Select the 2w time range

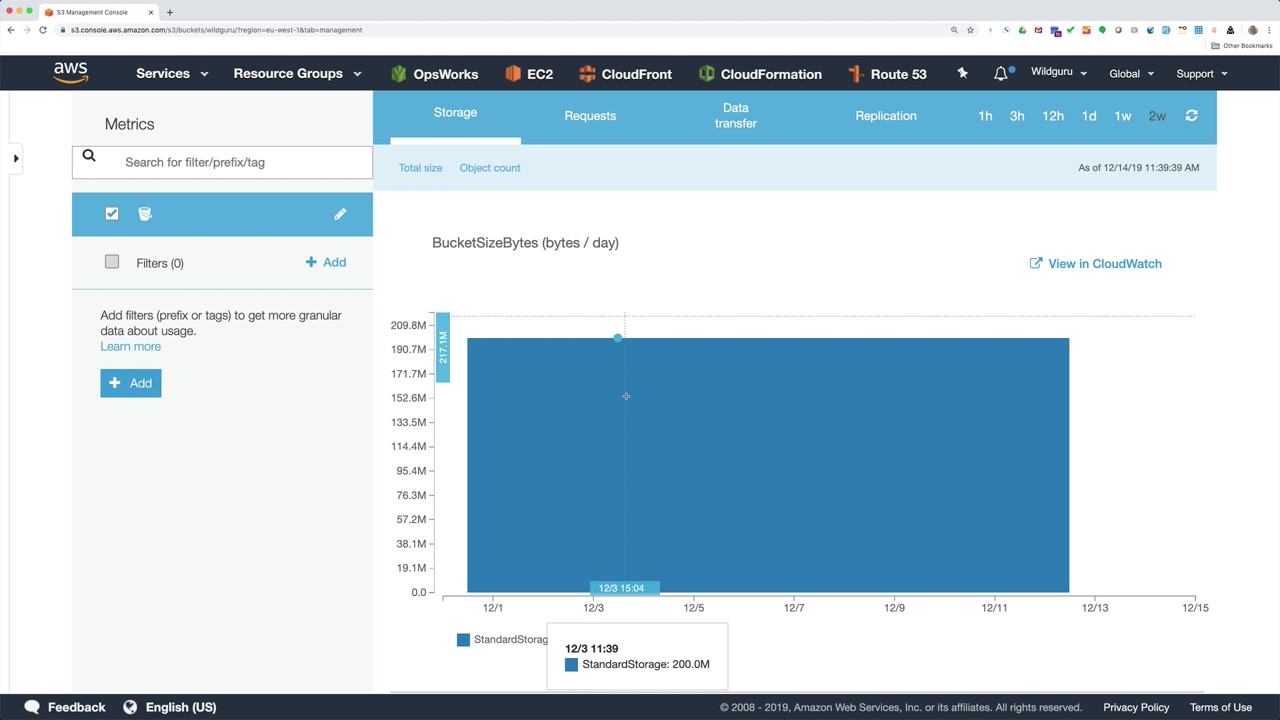pos(1157,116)
